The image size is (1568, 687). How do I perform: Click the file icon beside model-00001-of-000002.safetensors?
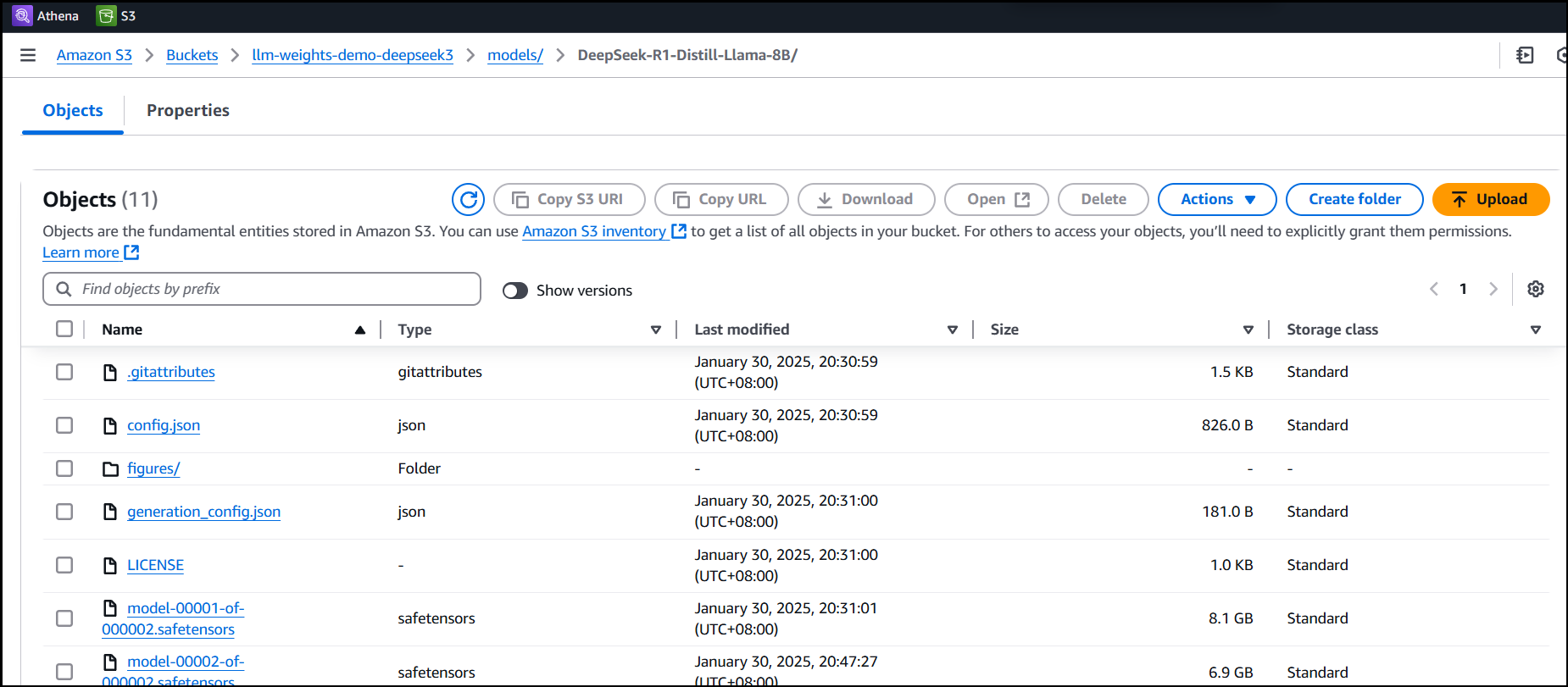110,608
